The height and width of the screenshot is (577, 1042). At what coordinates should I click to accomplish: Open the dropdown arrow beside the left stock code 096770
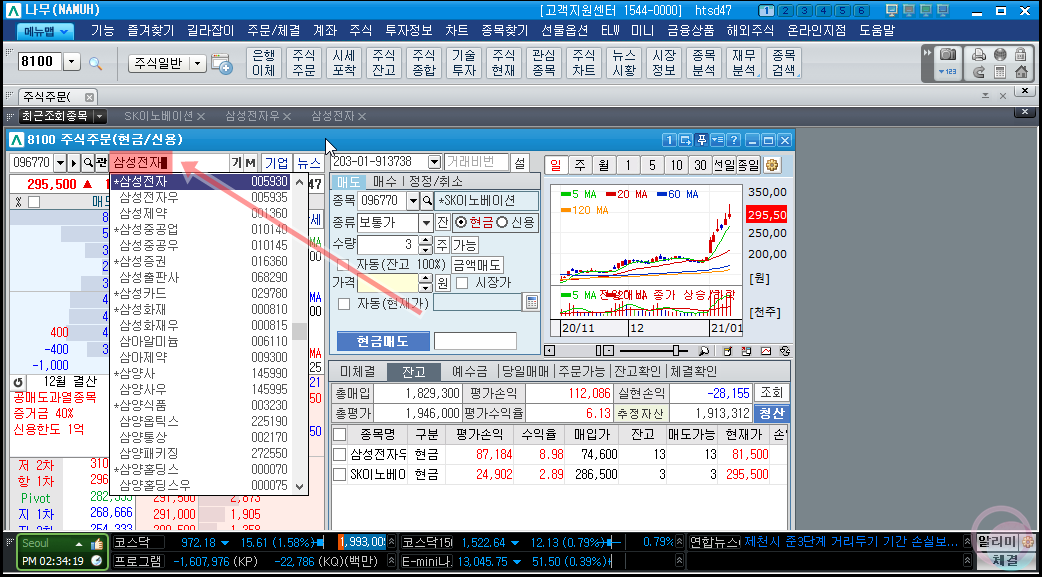[60, 163]
